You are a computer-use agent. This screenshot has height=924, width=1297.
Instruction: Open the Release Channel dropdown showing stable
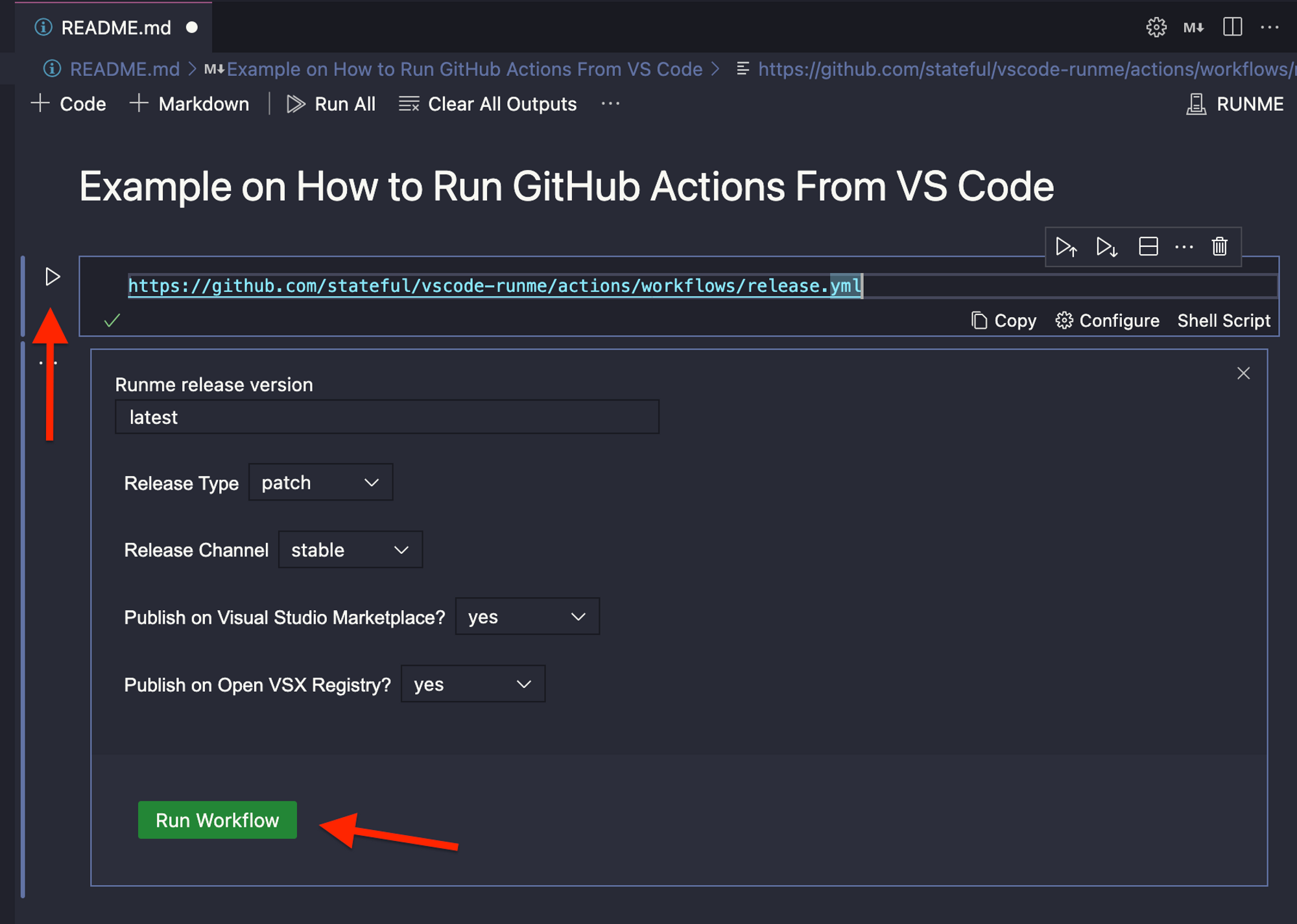point(350,549)
